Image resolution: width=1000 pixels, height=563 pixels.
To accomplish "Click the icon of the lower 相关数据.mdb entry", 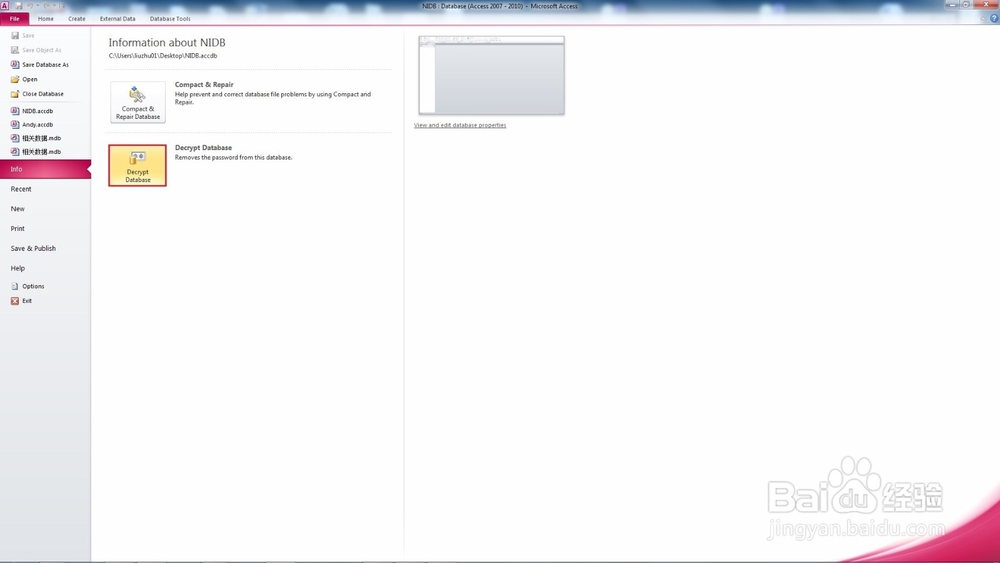I will pos(15,152).
